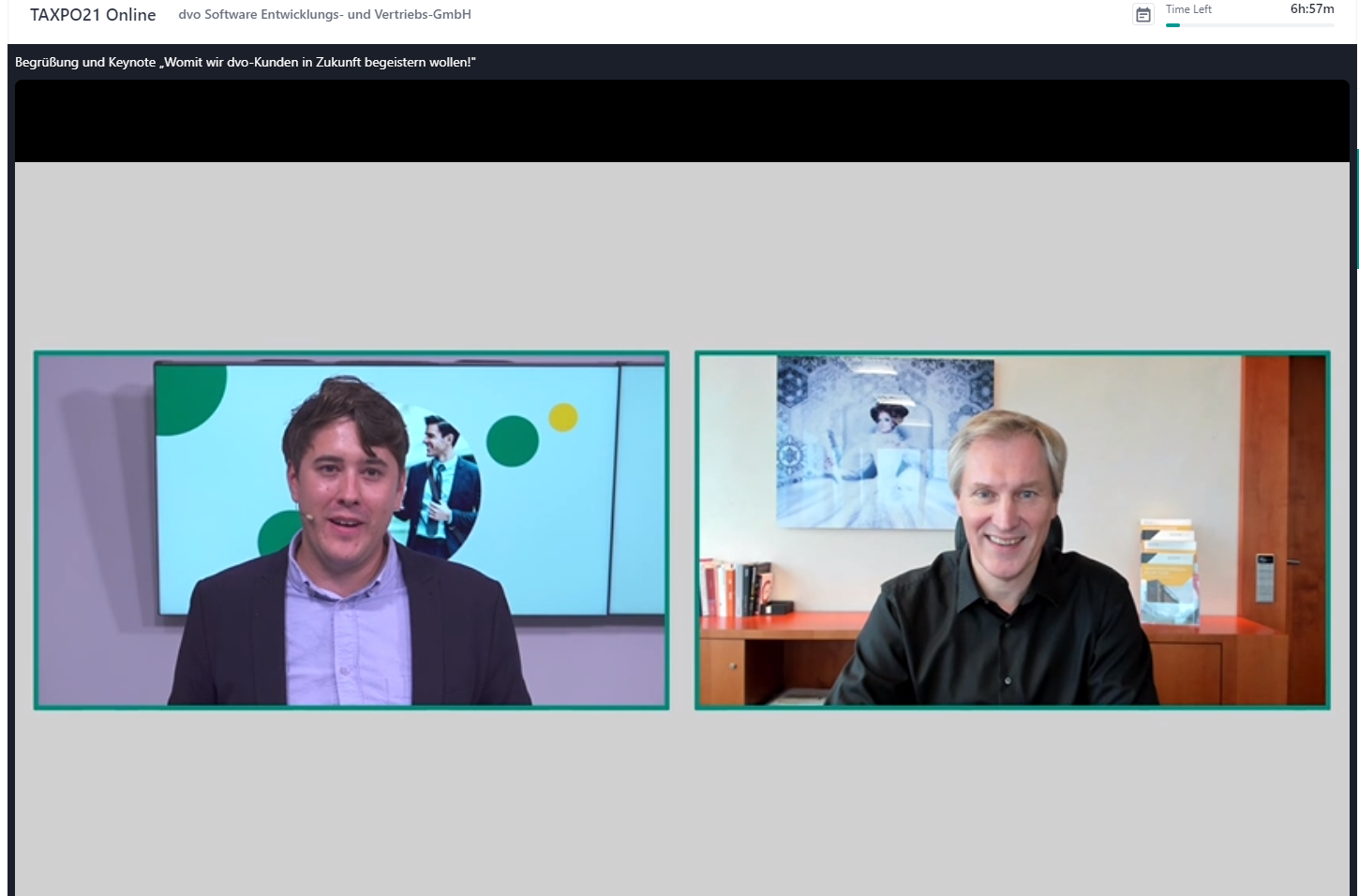Select the video feed of the presenter in the blazer
Image resolution: width=1359 pixels, height=896 pixels.
pyautogui.click(x=351, y=530)
